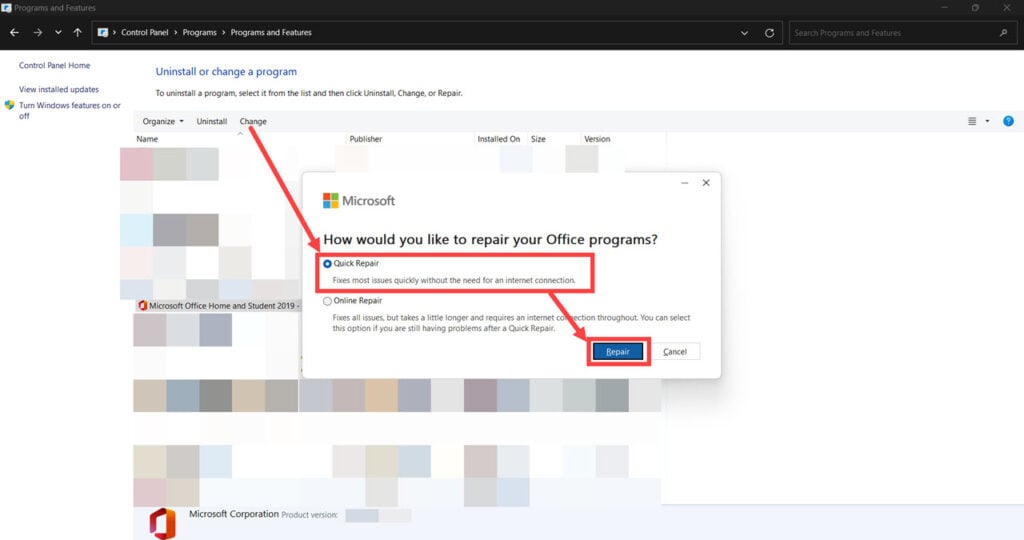Select the Quick Repair radio button

pos(327,264)
